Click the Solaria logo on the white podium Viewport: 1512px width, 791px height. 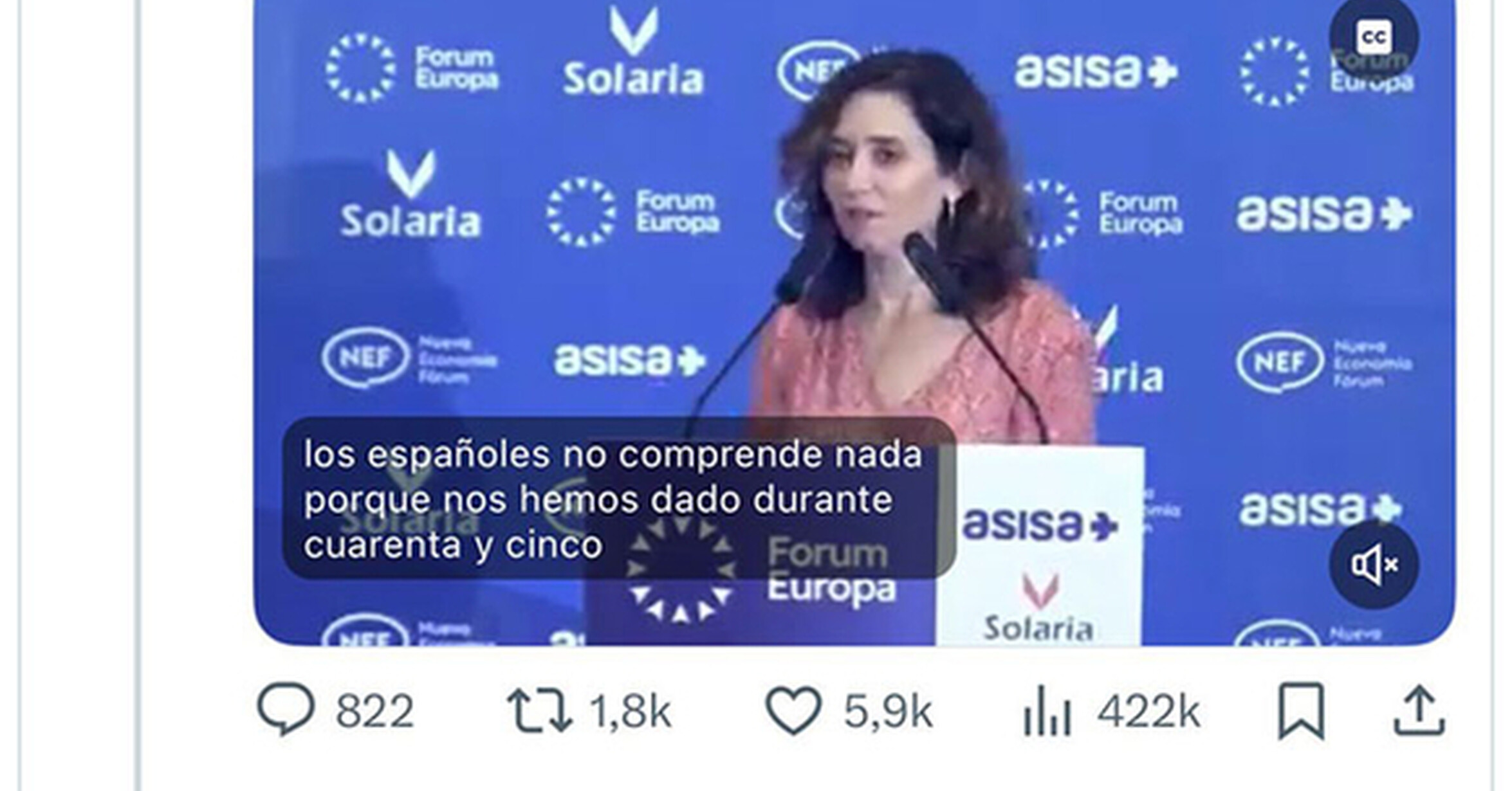(x=1039, y=608)
